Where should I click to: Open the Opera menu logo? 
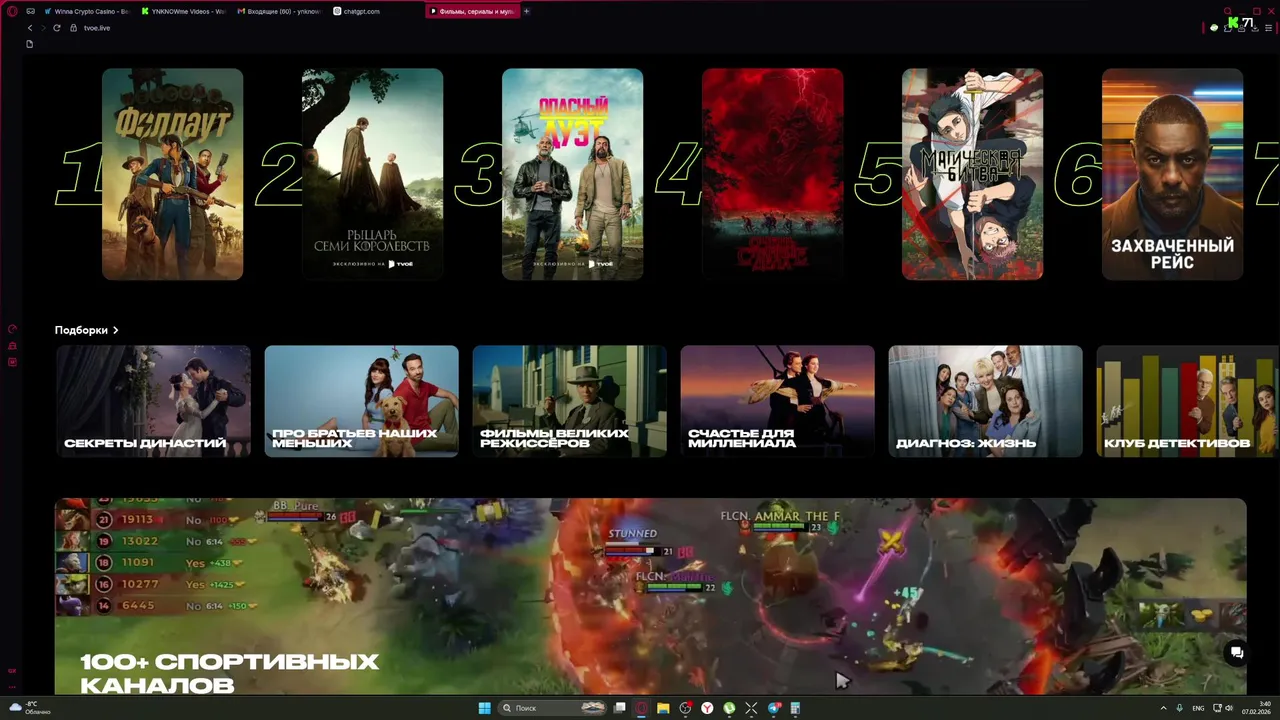[x=12, y=11]
